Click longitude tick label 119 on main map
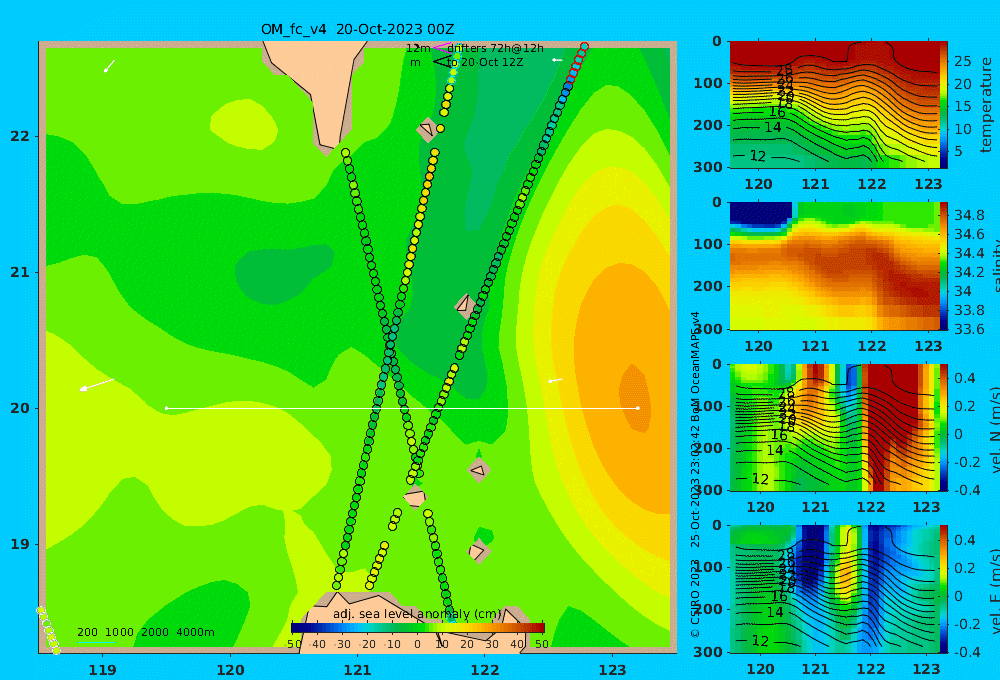Image resolution: width=1000 pixels, height=680 pixels. 103,670
